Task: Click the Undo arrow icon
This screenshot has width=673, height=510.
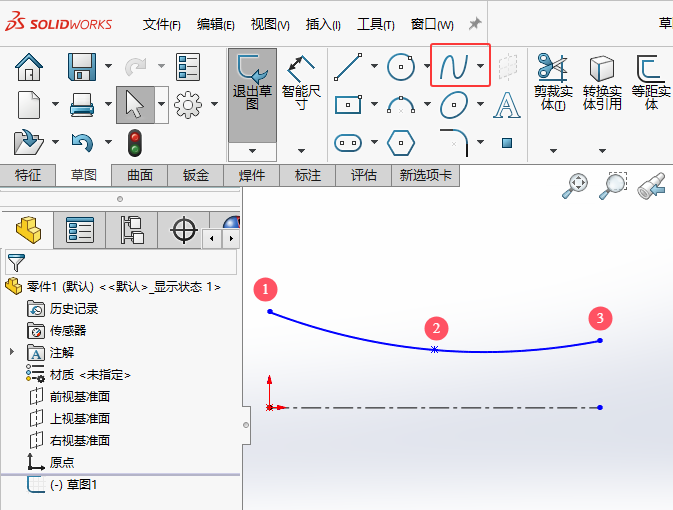Action: click(82, 142)
